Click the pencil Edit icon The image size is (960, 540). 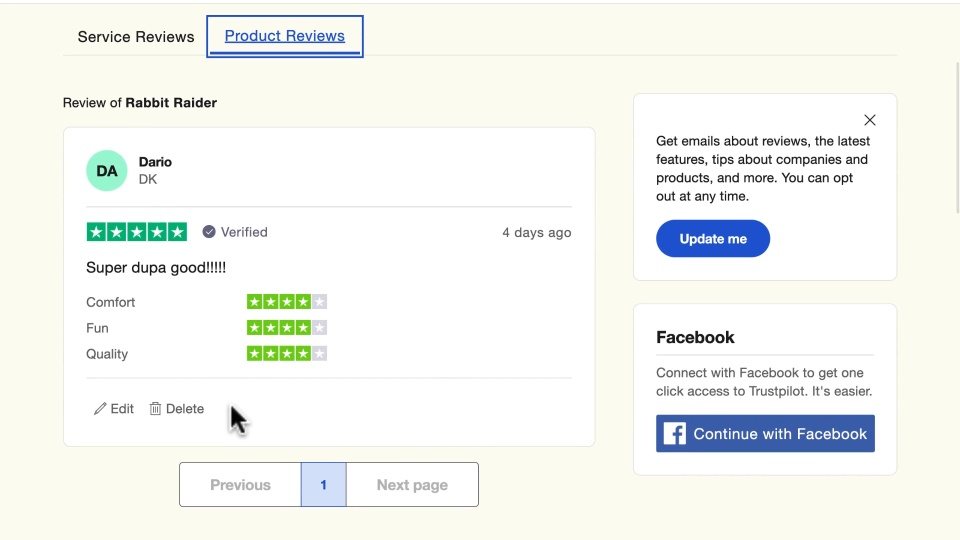tap(100, 409)
